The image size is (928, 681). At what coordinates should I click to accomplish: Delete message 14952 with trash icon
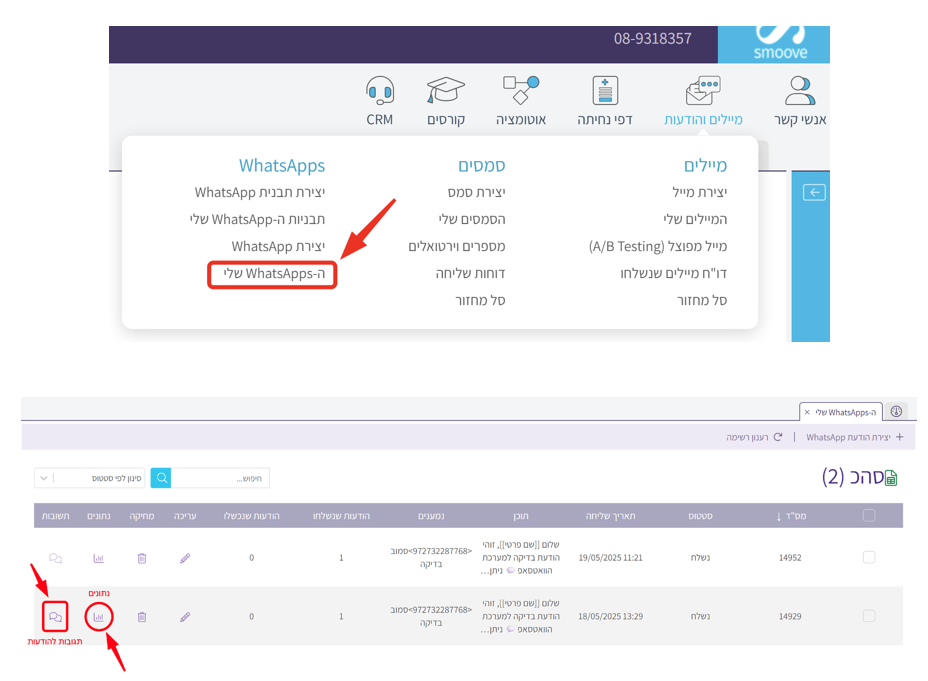pyautogui.click(x=142, y=558)
